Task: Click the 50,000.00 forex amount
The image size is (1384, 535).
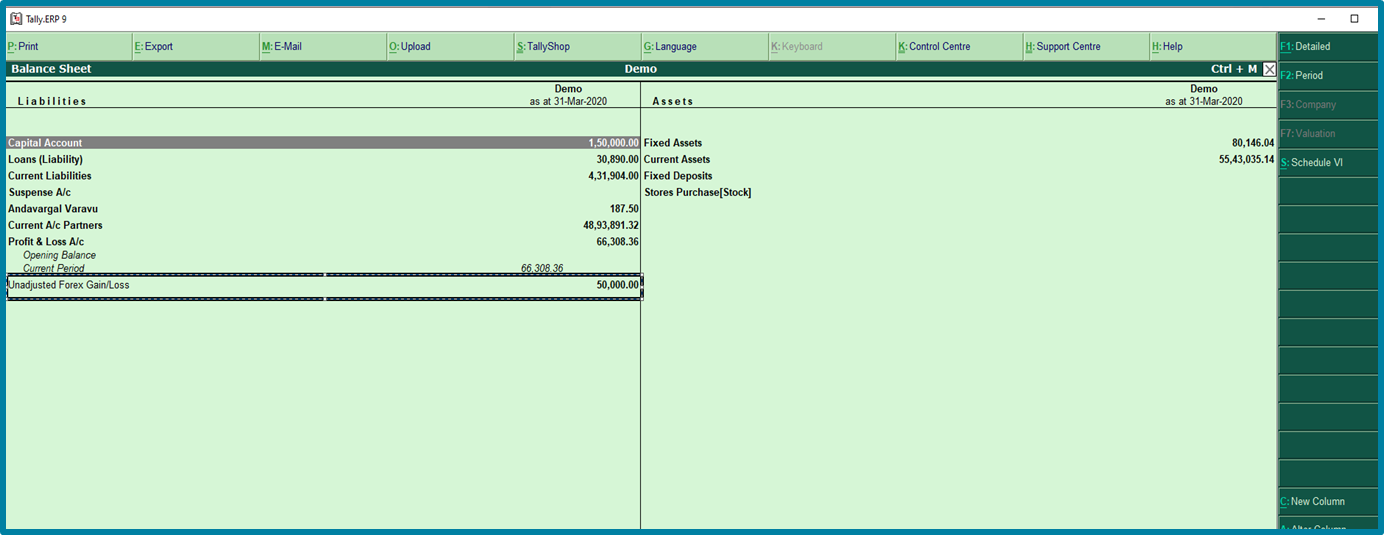Action: point(617,285)
